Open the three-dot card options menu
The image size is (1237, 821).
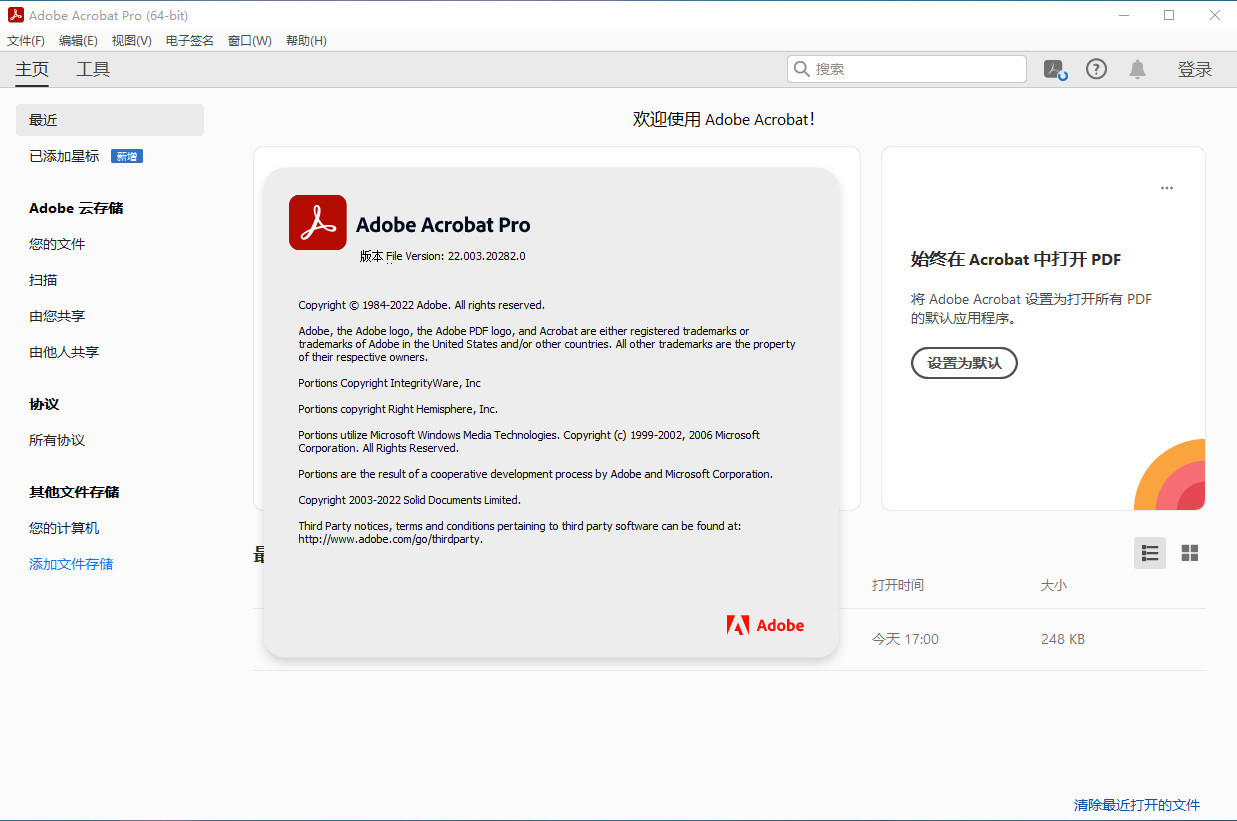tap(1167, 188)
